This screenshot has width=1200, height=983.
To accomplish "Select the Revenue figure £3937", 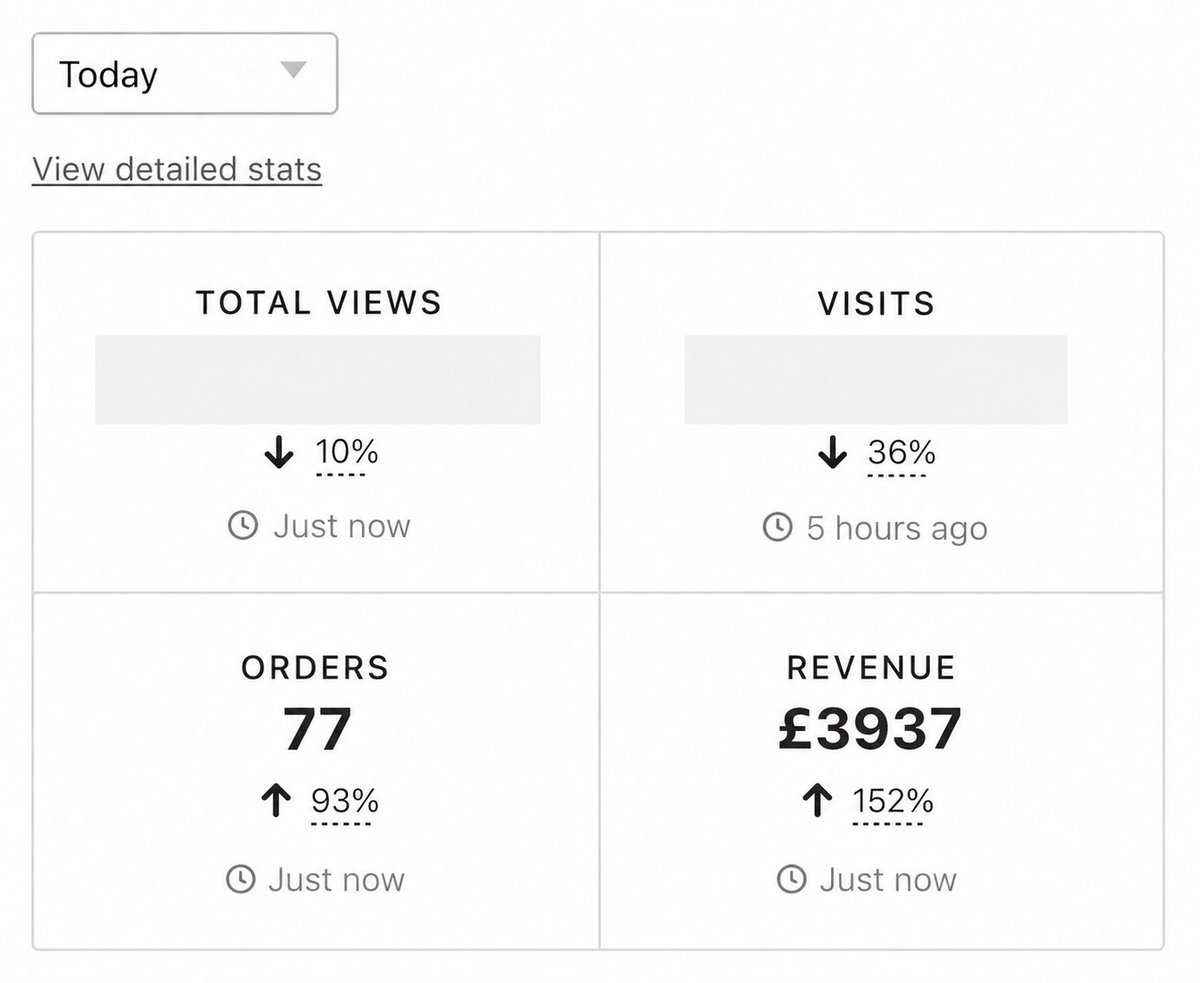I will 870,729.
